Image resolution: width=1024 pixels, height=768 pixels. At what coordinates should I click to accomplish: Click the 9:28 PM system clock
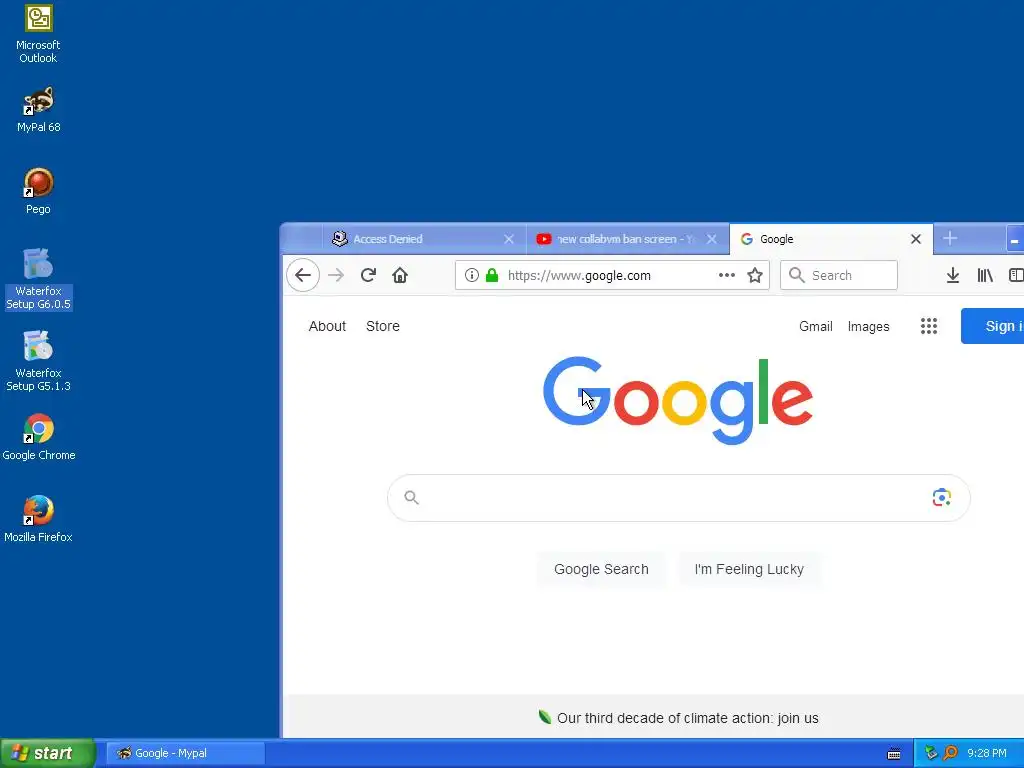987,753
